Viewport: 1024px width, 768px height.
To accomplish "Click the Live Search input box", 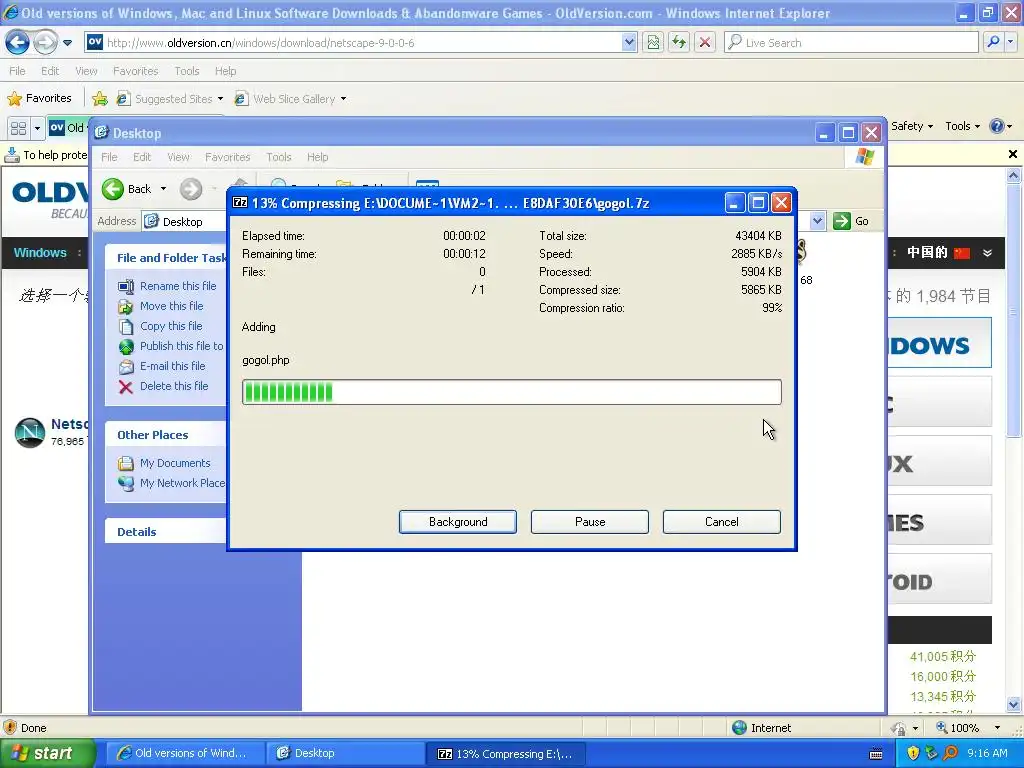I will coord(851,43).
